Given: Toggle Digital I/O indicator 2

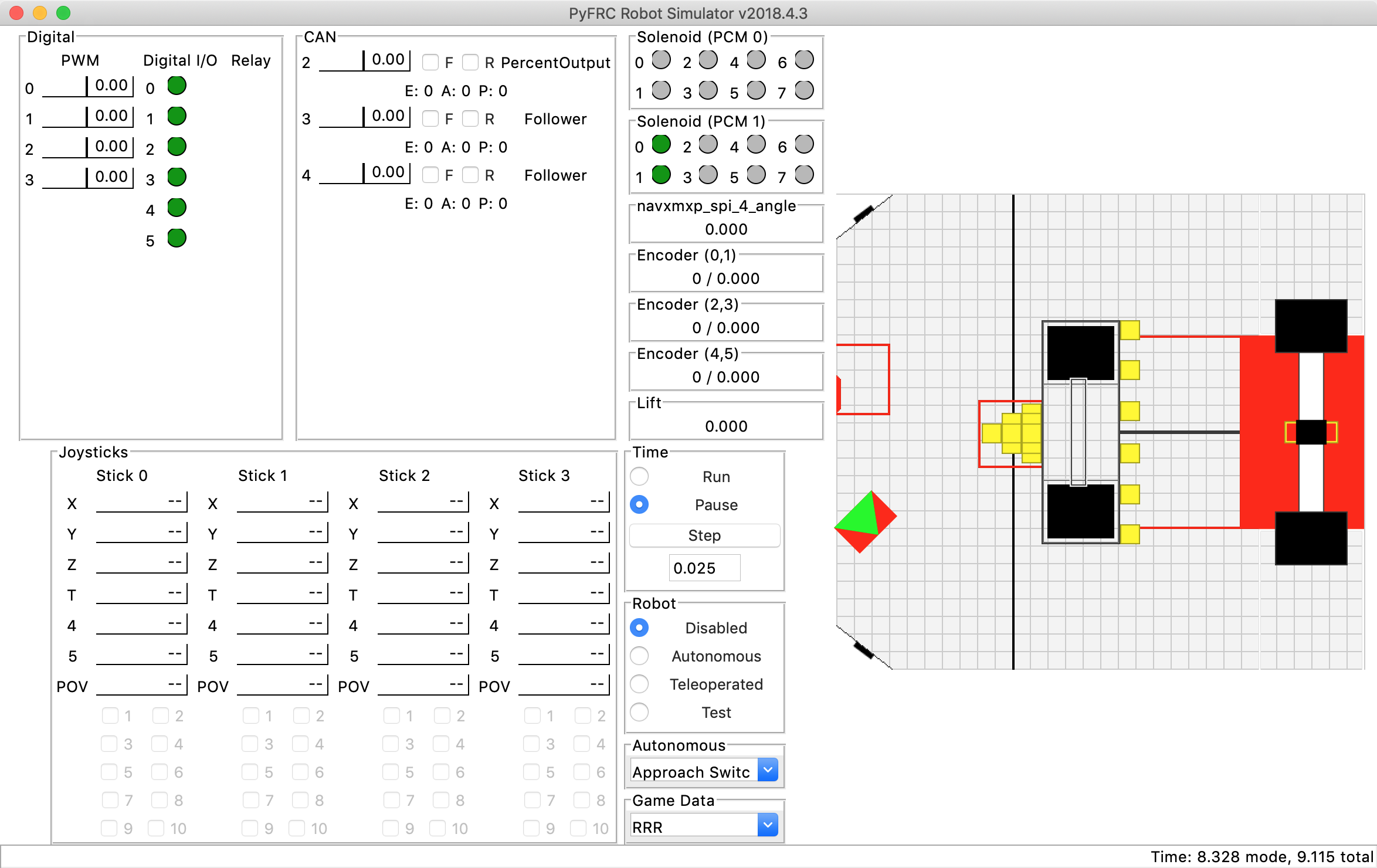Looking at the screenshot, I should (177, 147).
